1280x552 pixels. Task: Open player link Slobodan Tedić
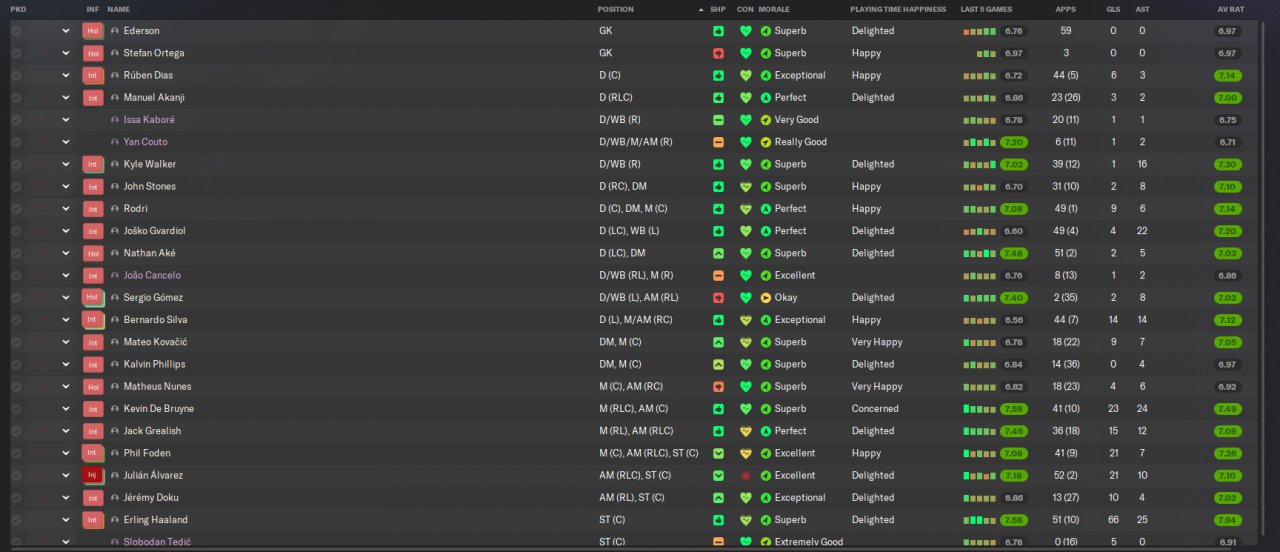point(157,542)
